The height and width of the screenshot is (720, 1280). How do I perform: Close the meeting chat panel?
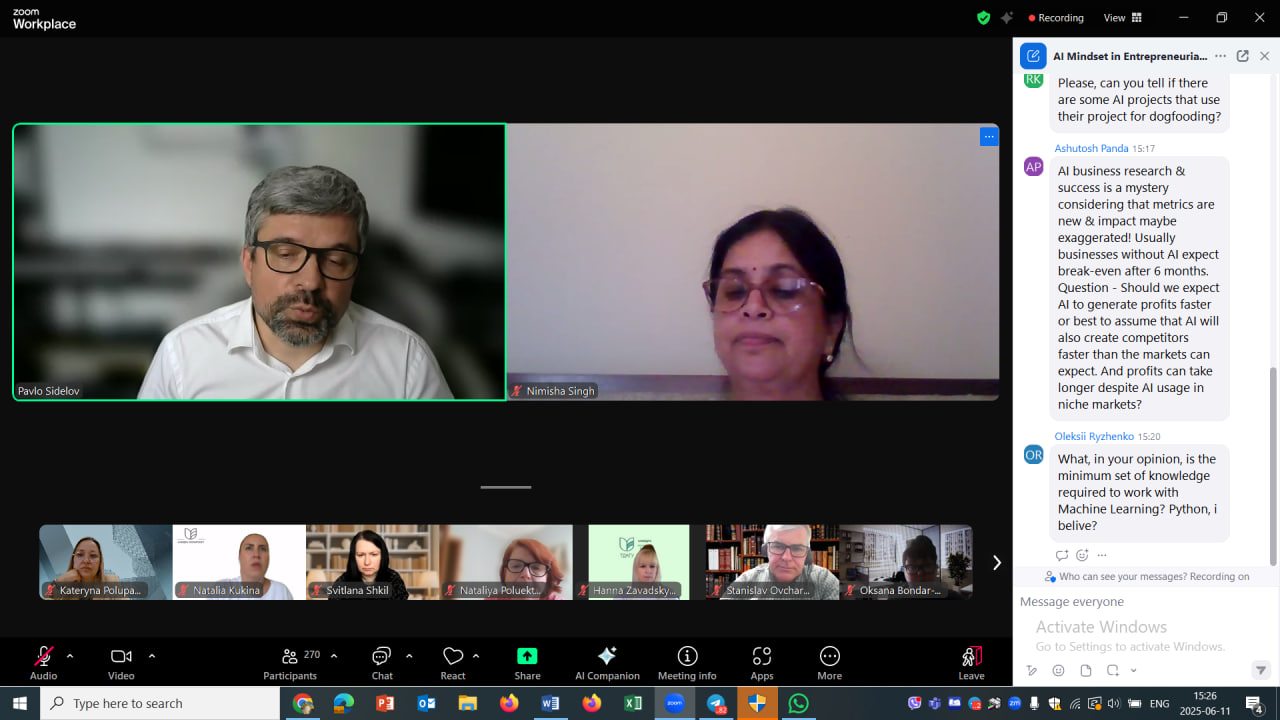tap(1264, 56)
